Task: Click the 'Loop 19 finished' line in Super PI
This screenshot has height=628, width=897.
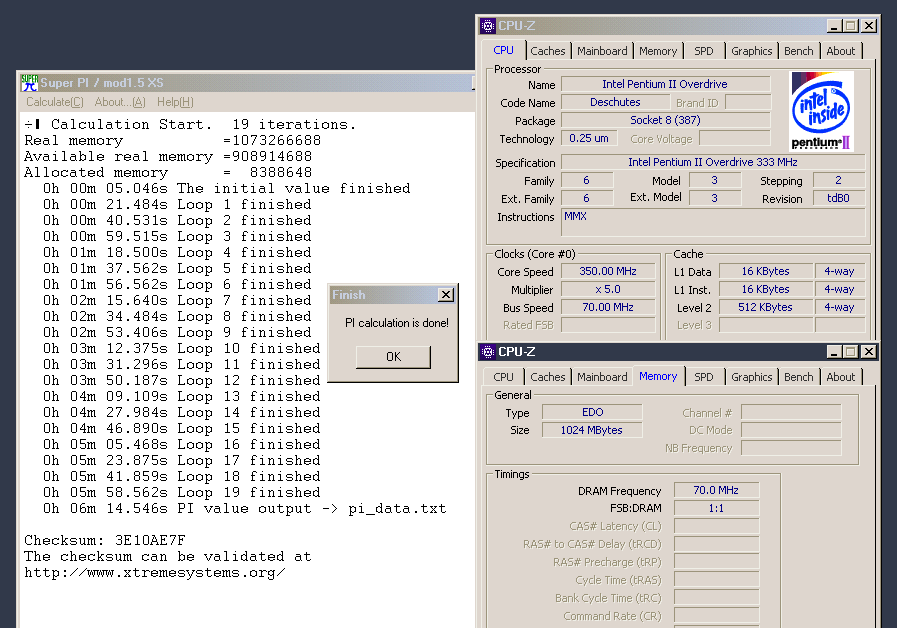Action: [x=181, y=492]
